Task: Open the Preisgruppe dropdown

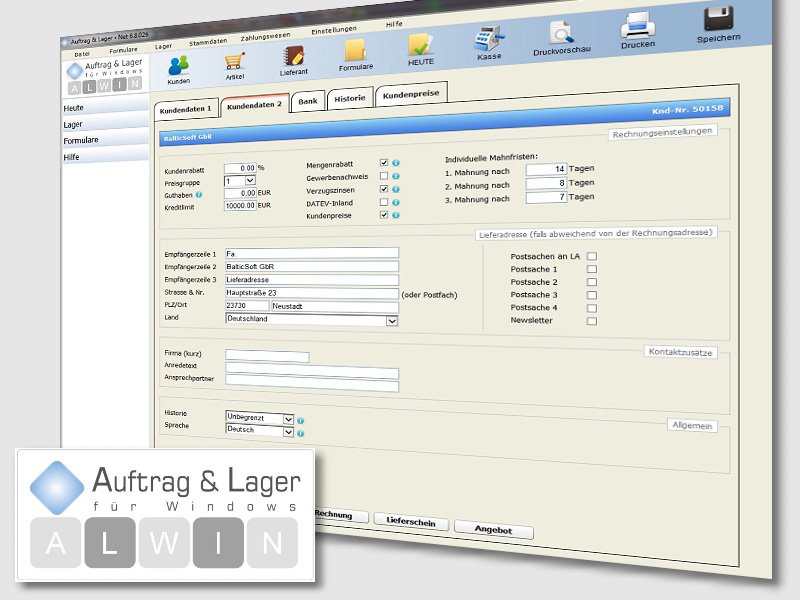Action: (240, 181)
